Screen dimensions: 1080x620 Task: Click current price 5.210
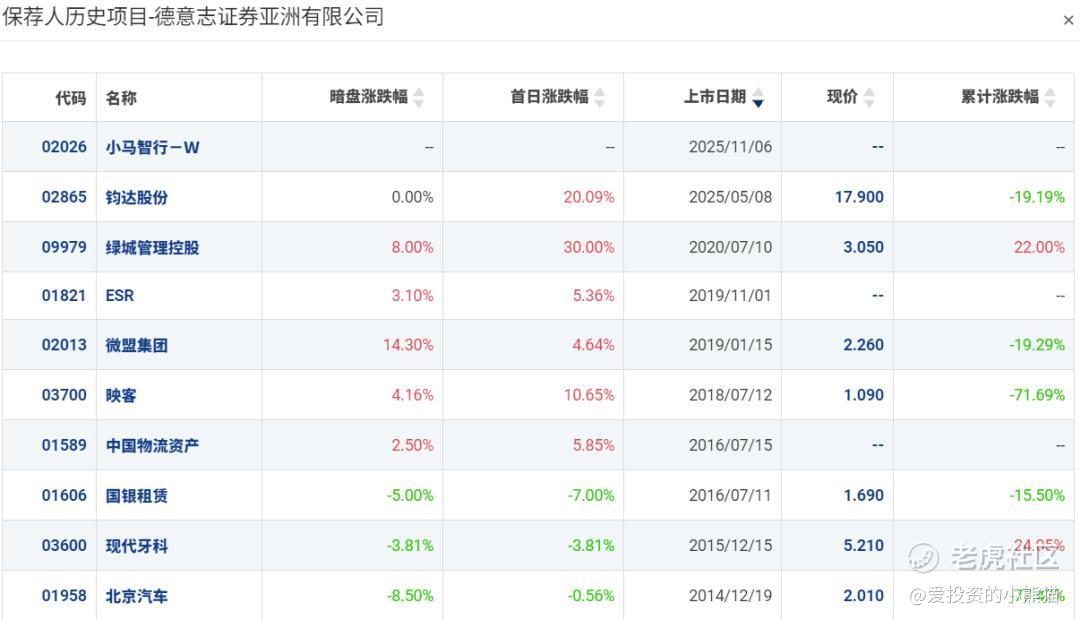(863, 546)
